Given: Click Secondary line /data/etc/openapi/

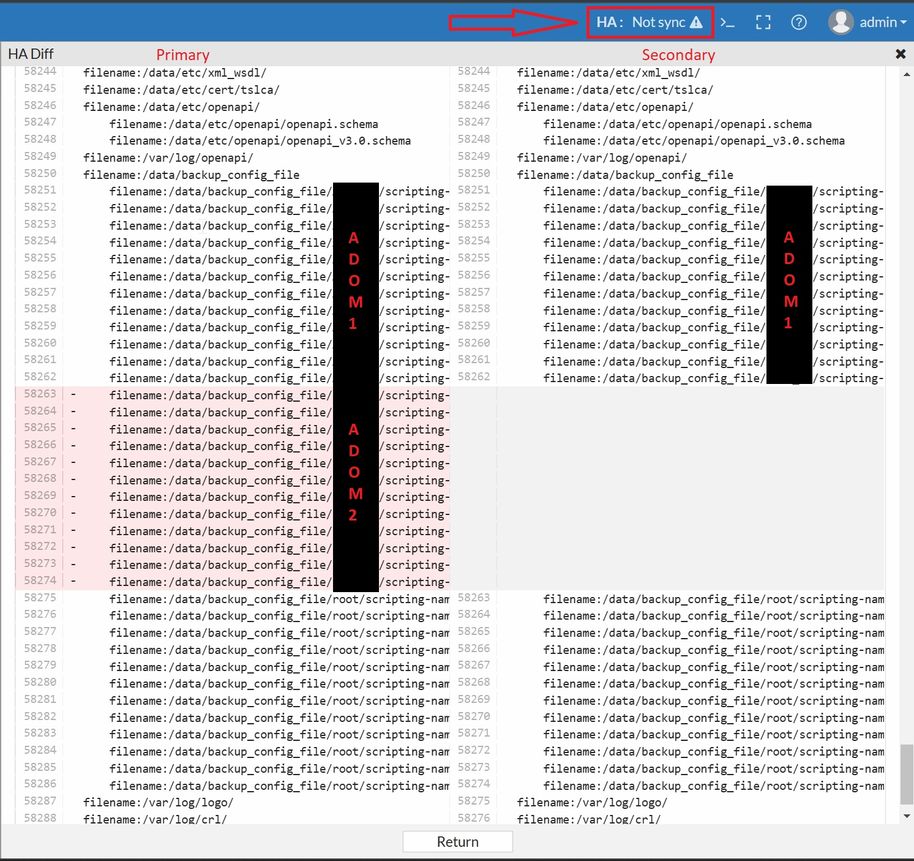Looking at the screenshot, I should (x=605, y=107).
